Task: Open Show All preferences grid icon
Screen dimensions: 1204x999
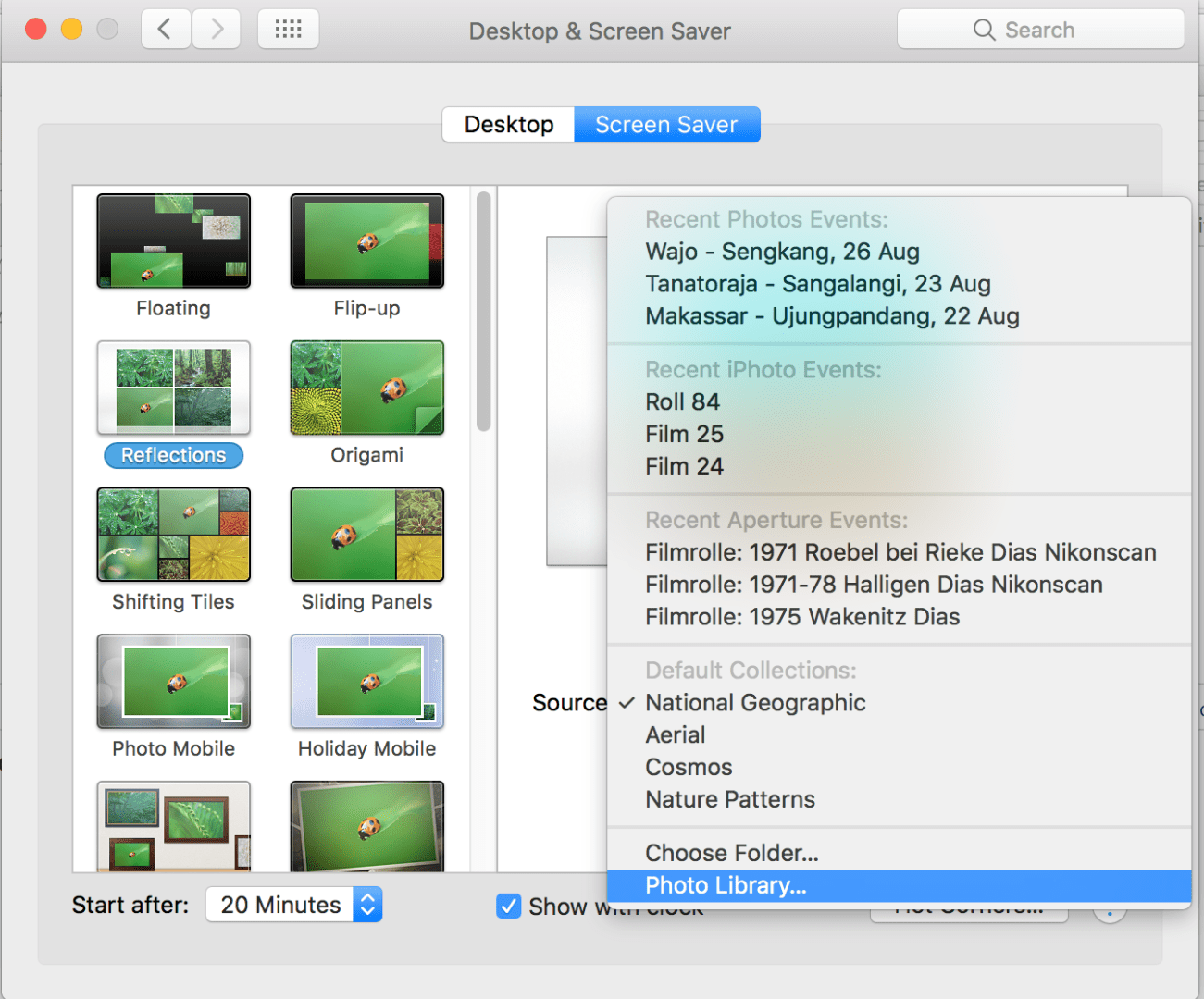Action: [288, 29]
